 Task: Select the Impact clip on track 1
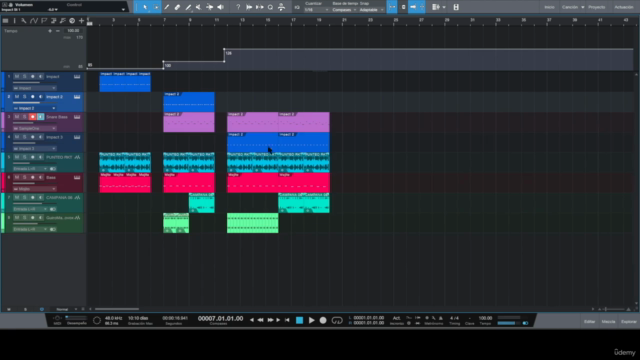125,82
